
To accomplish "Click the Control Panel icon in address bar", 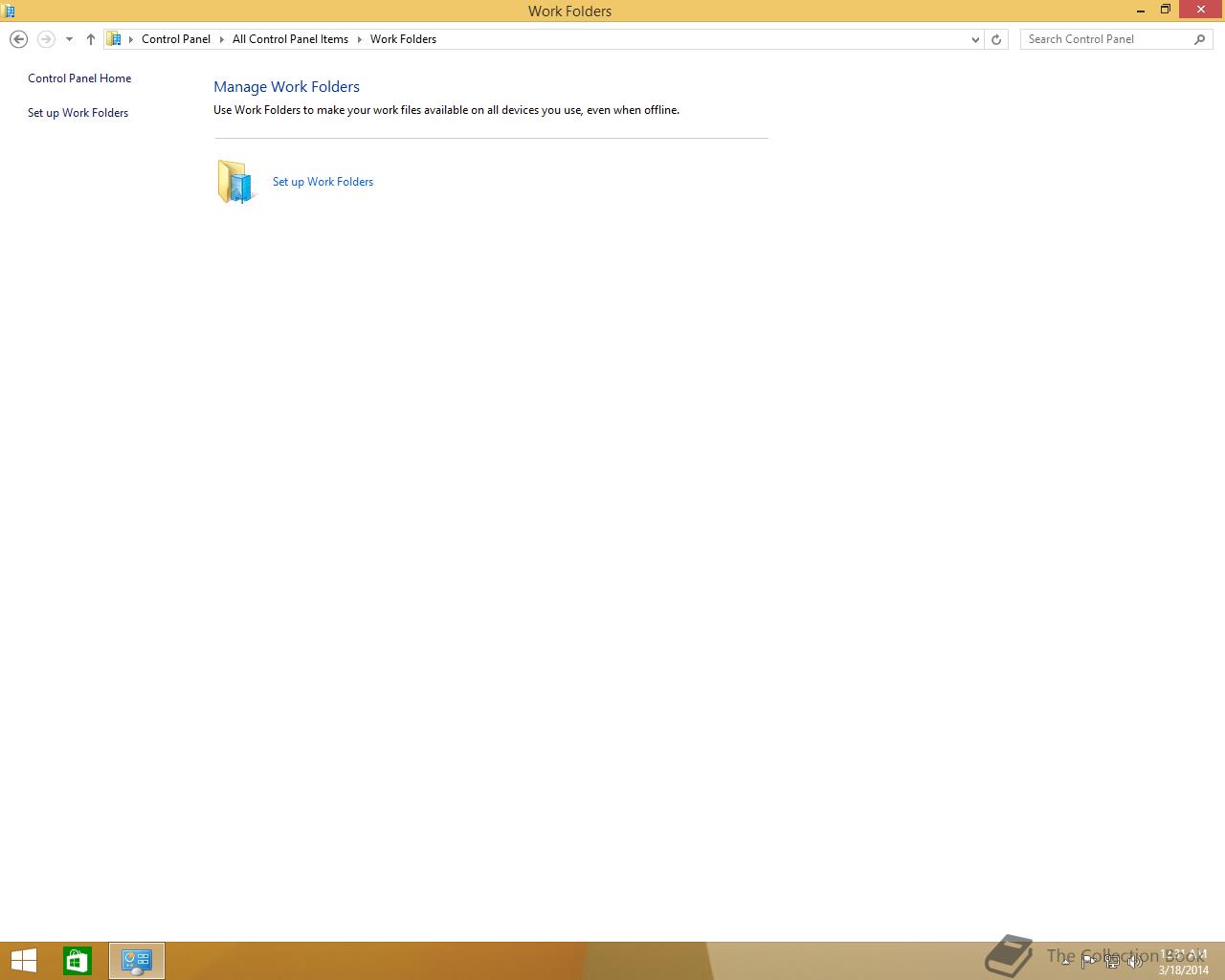I will pos(114,39).
